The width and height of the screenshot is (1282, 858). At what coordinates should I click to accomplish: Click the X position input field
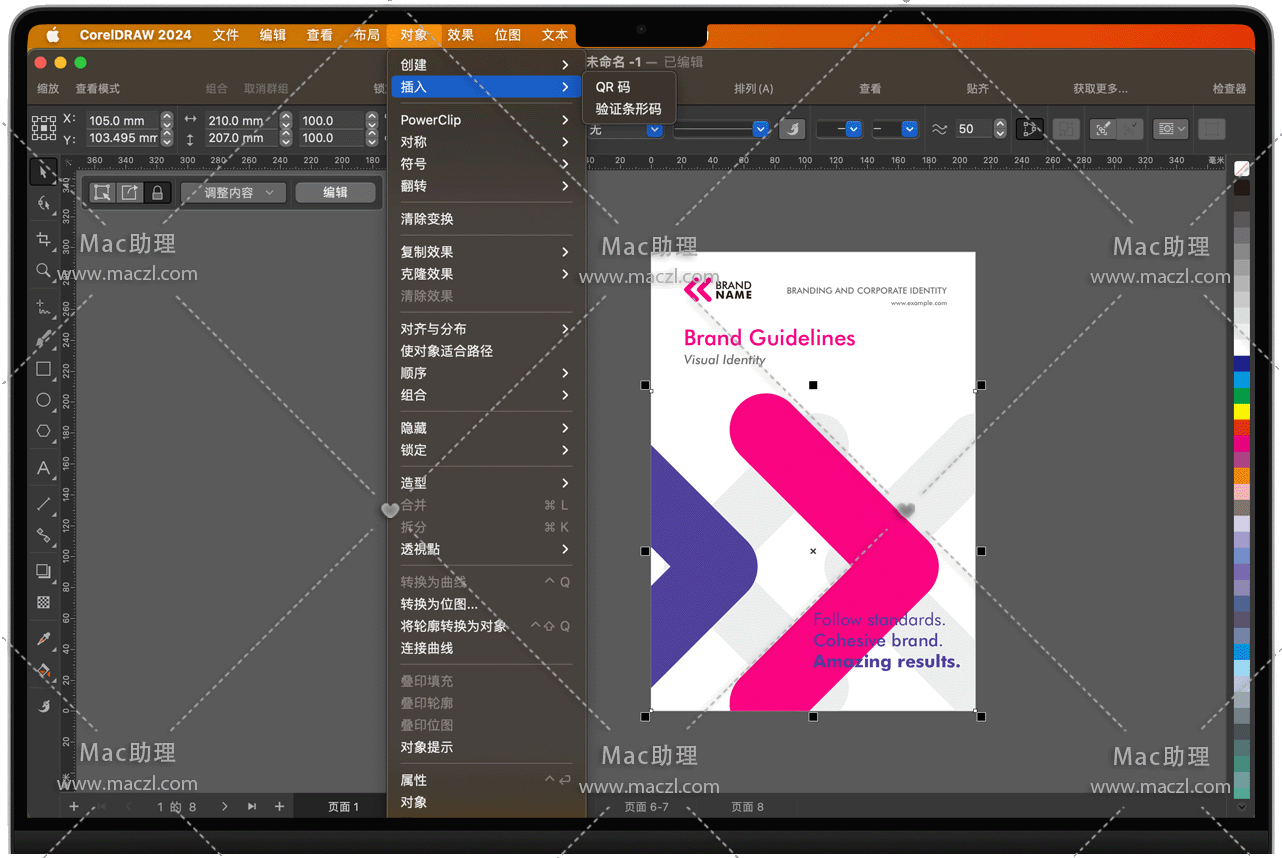click(x=122, y=120)
